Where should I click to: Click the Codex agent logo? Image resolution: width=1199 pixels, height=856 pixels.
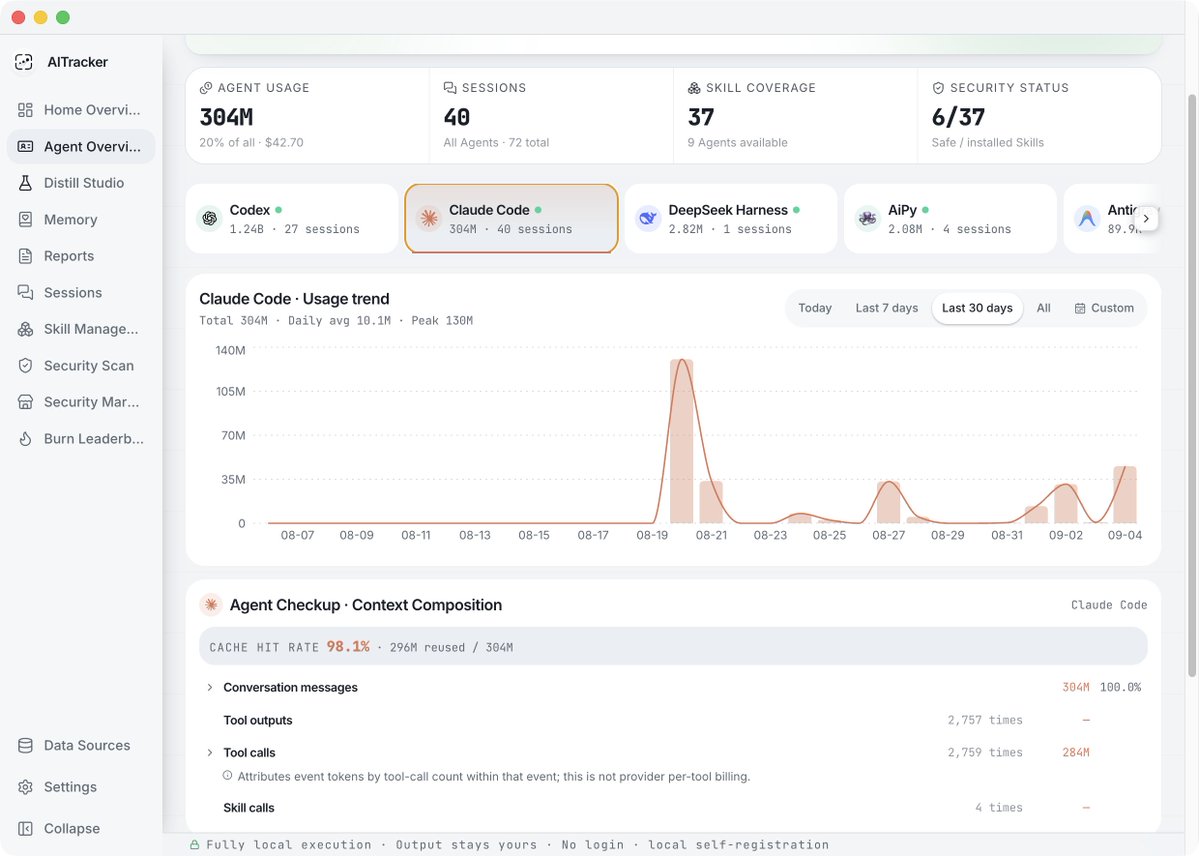[210, 219]
